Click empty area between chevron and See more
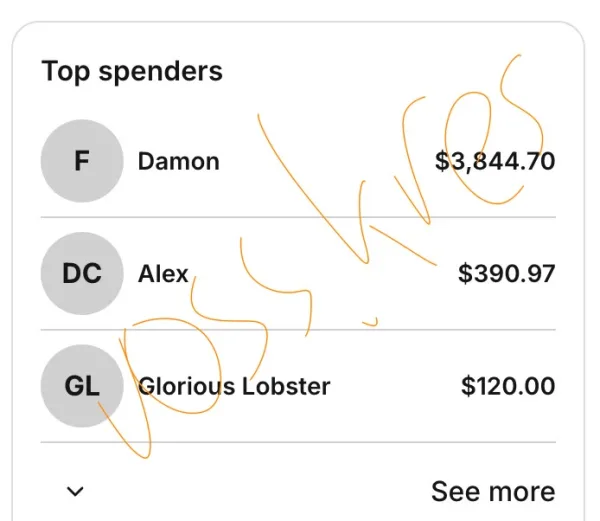 point(250,491)
